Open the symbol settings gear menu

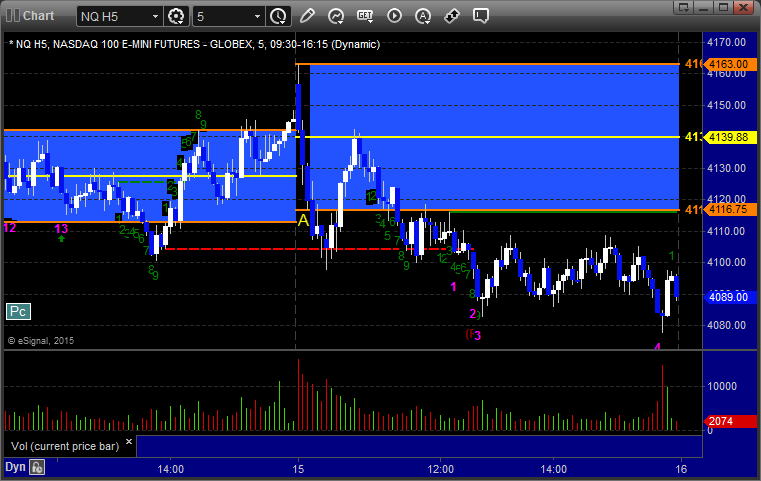(x=176, y=16)
